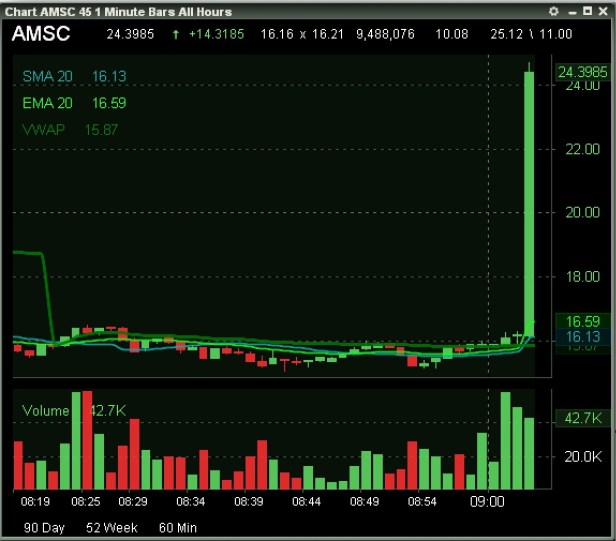The width and height of the screenshot is (616, 541).
Task: Click the Volume panel label
Action: click(x=45, y=410)
